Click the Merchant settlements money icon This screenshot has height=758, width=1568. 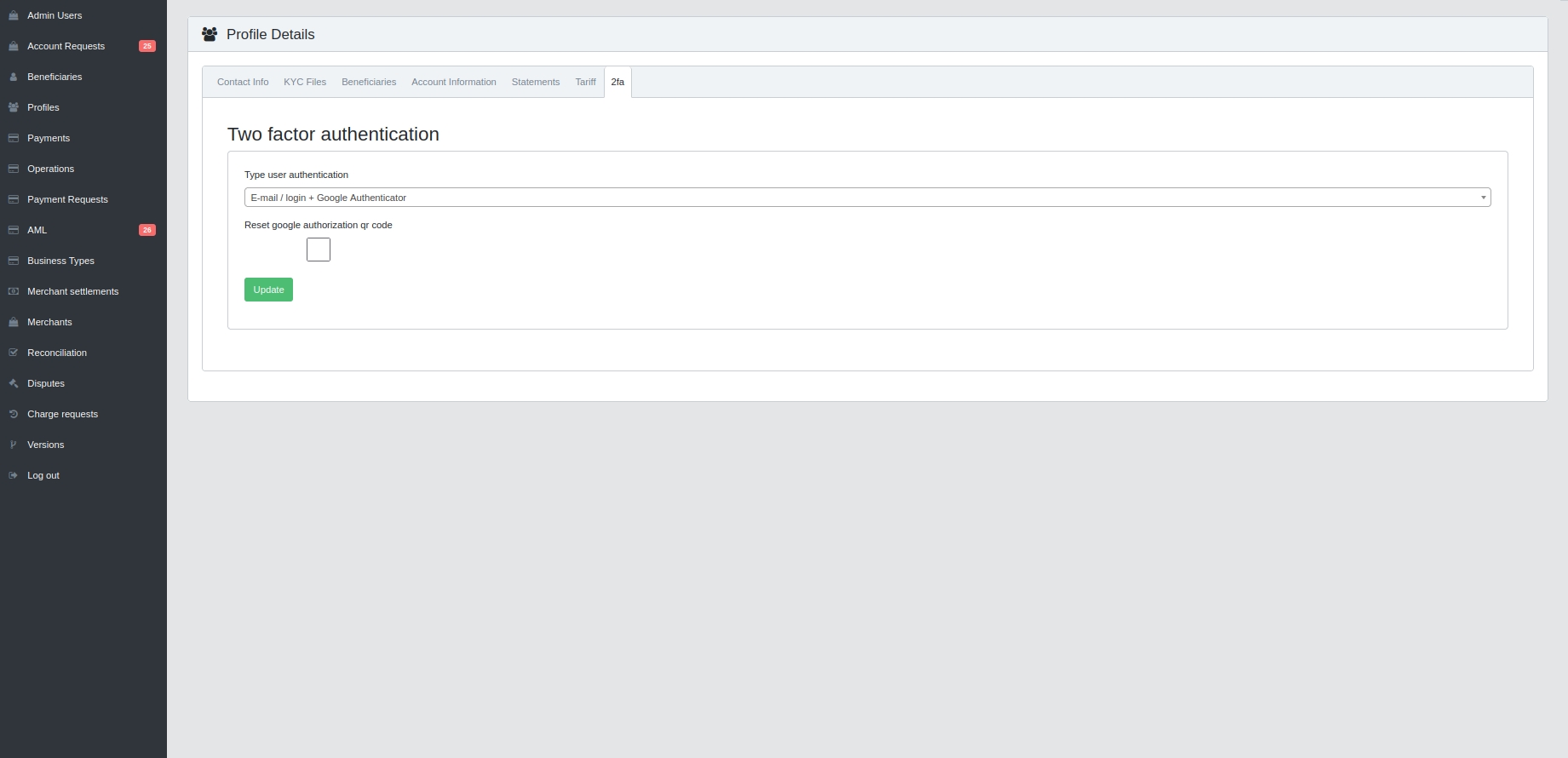tap(14, 291)
